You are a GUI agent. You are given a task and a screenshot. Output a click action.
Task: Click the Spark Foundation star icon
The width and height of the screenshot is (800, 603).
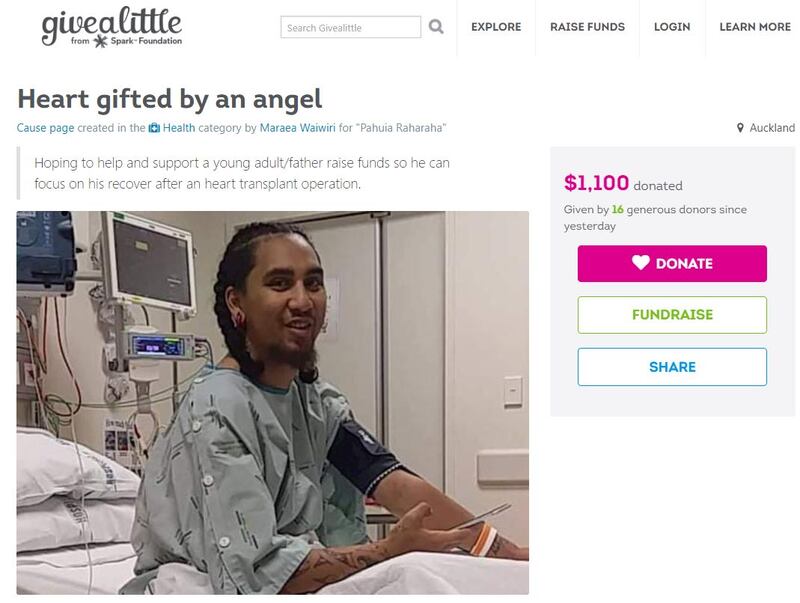(x=100, y=41)
